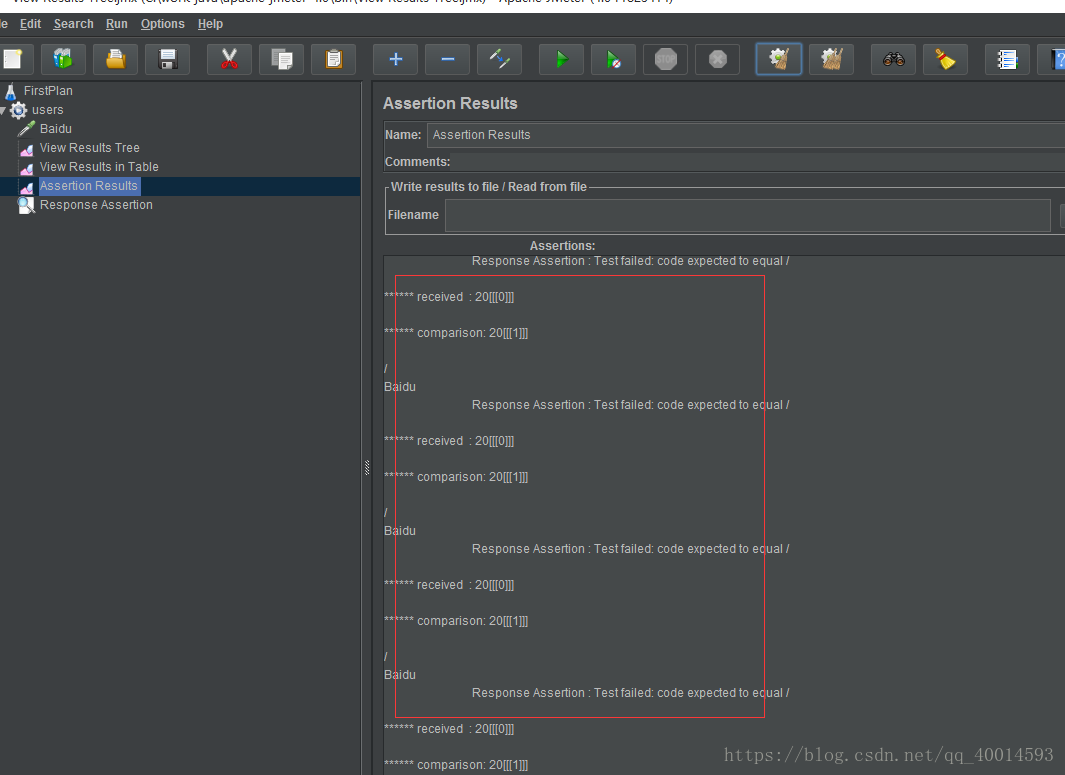Click the Assertions: label
The width and height of the screenshot is (1065, 775).
[x=562, y=246]
